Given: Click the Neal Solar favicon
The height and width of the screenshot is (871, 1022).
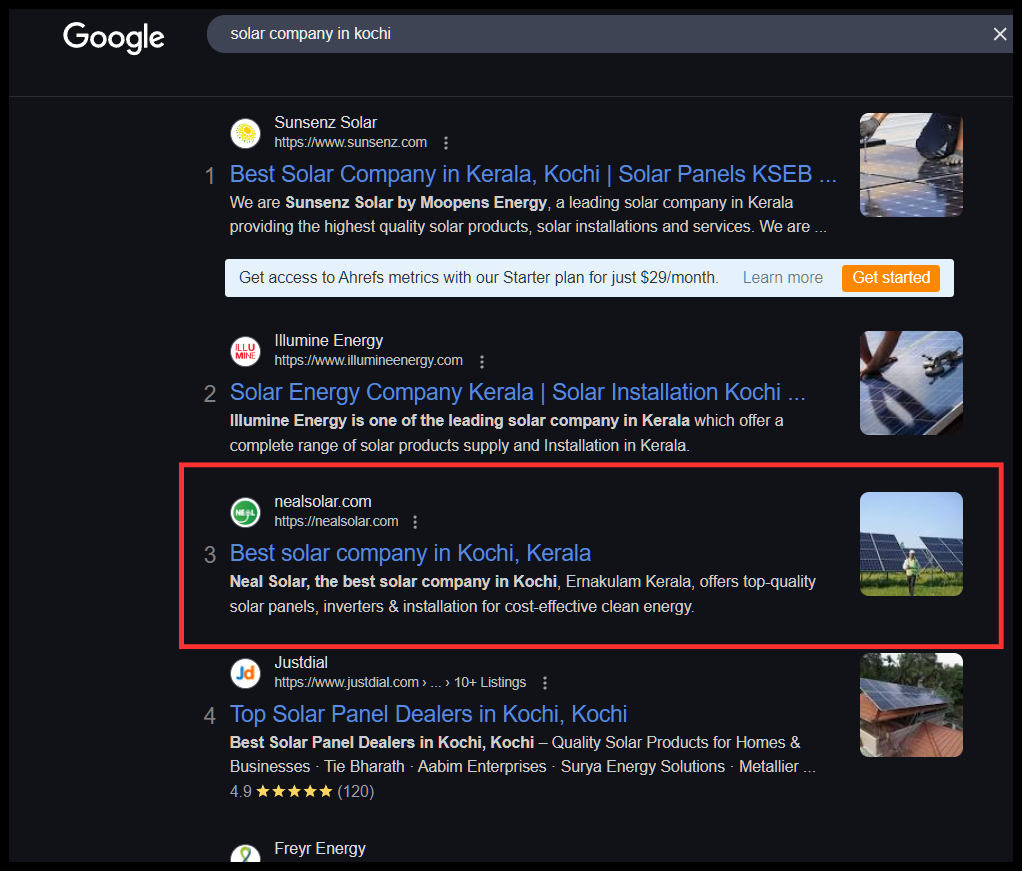Looking at the screenshot, I should [x=246, y=512].
